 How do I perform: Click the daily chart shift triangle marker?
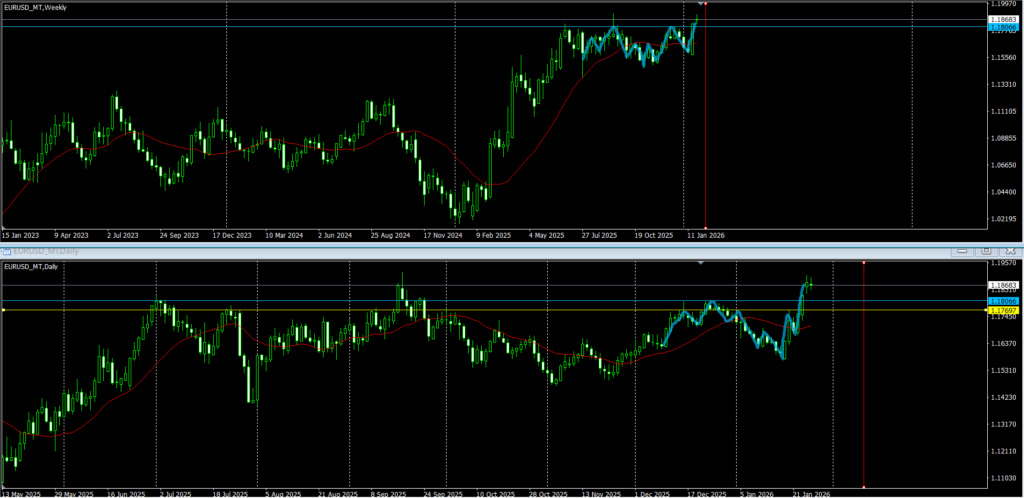(700, 263)
